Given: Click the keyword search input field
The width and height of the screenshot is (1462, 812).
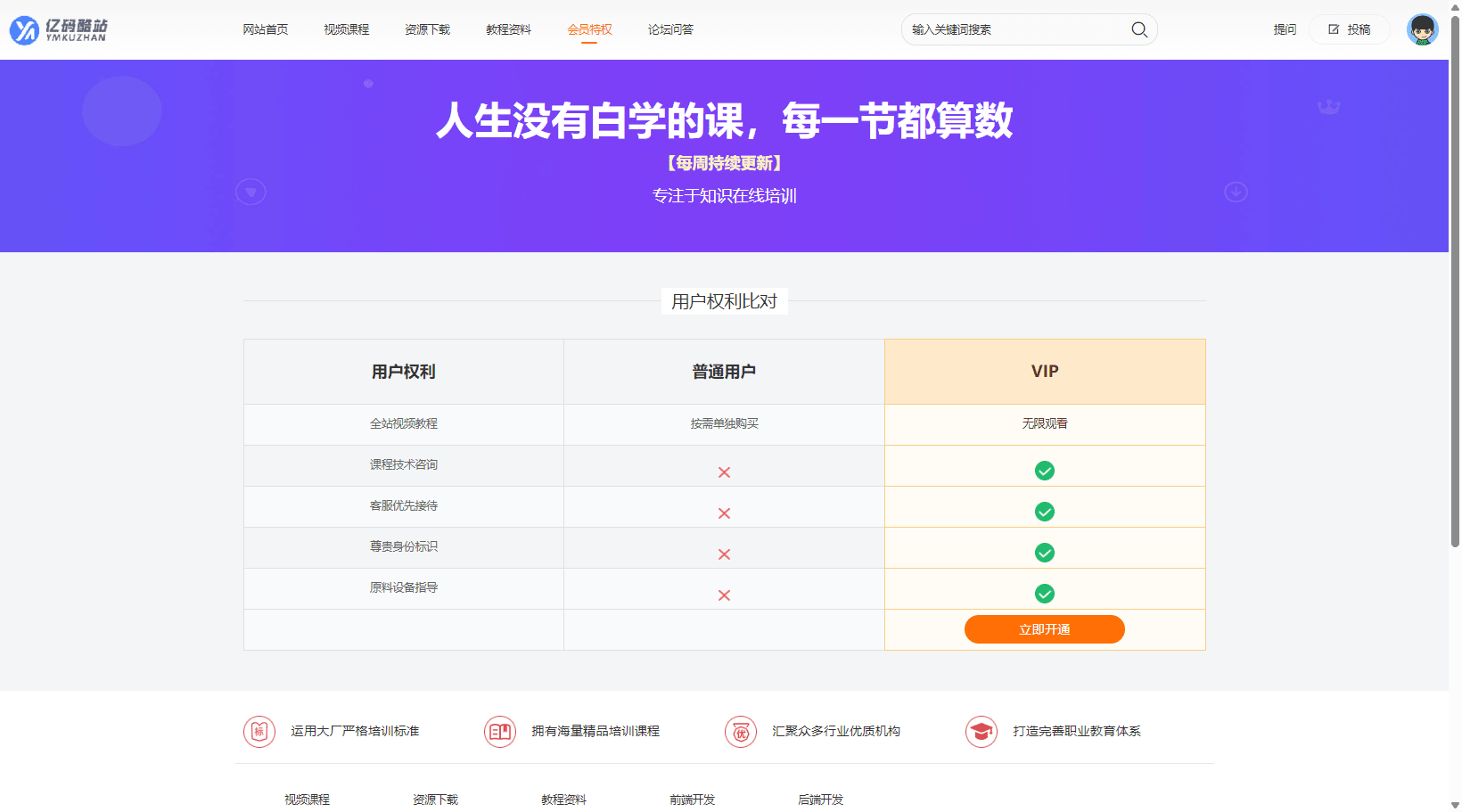Looking at the screenshot, I should click(998, 29).
